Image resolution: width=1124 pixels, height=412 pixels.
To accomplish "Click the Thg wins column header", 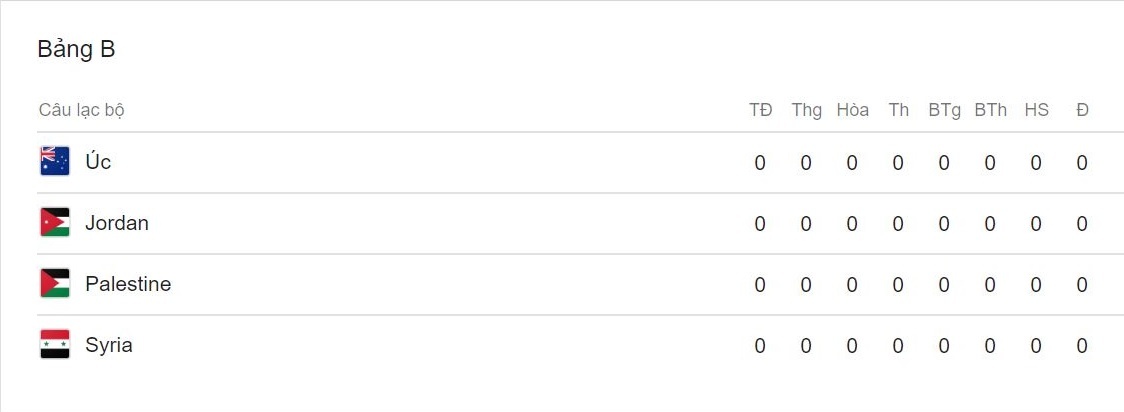I will 806,110.
